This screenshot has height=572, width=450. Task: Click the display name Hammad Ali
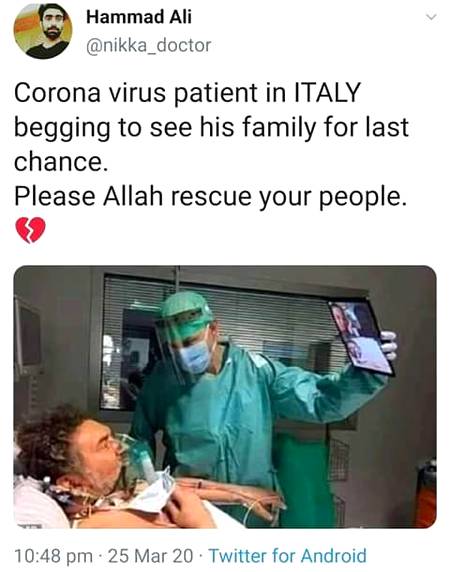[139, 17]
